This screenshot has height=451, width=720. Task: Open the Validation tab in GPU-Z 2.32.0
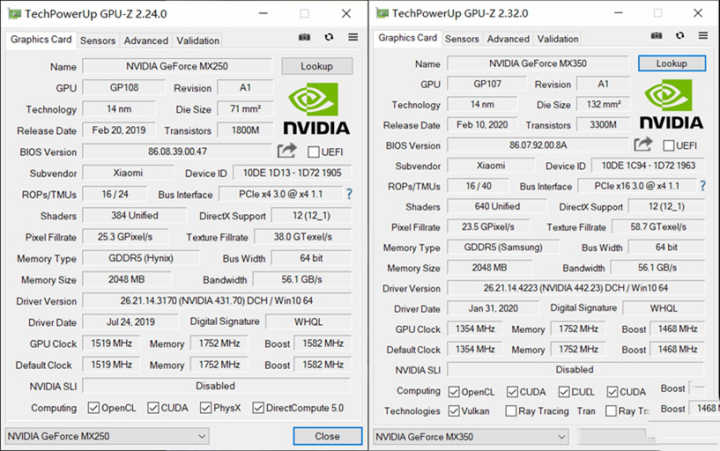click(x=558, y=39)
